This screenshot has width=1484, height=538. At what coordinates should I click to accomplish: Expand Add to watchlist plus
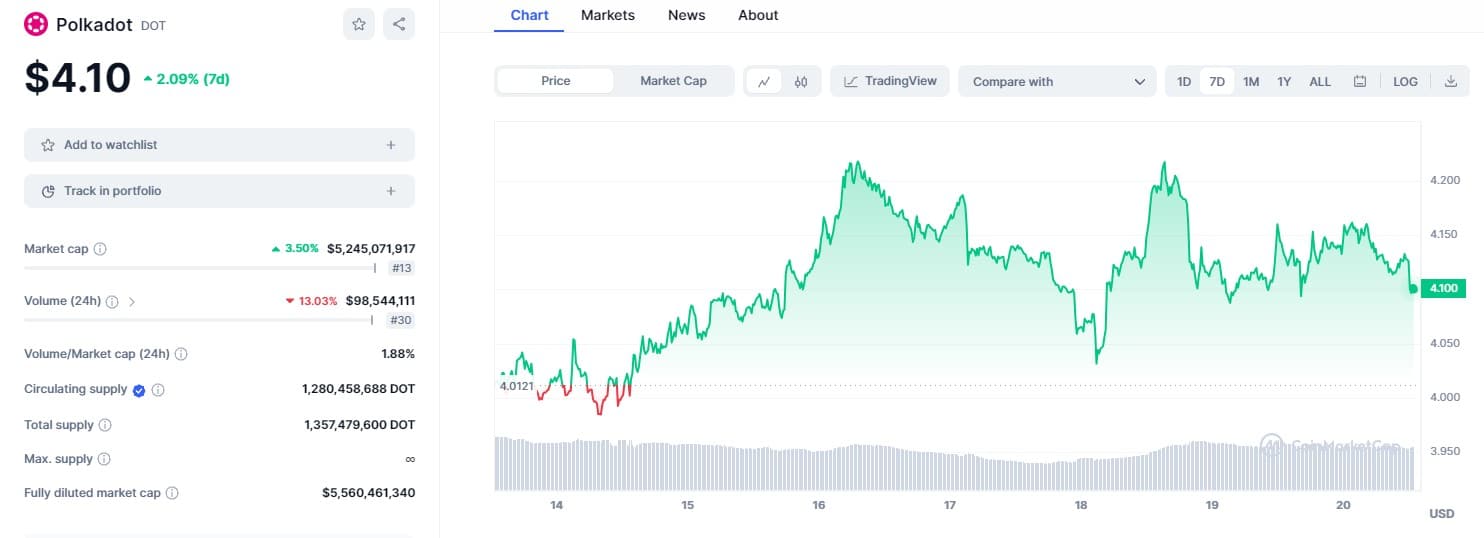391,145
